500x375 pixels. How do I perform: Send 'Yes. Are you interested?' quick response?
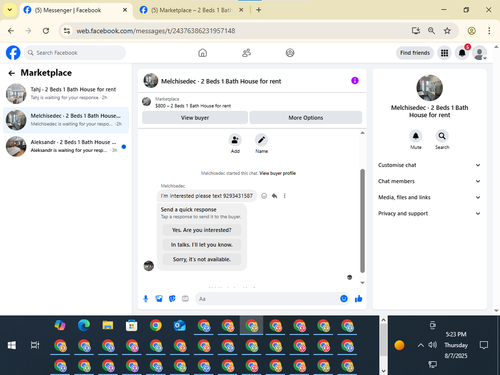pyautogui.click(x=202, y=230)
